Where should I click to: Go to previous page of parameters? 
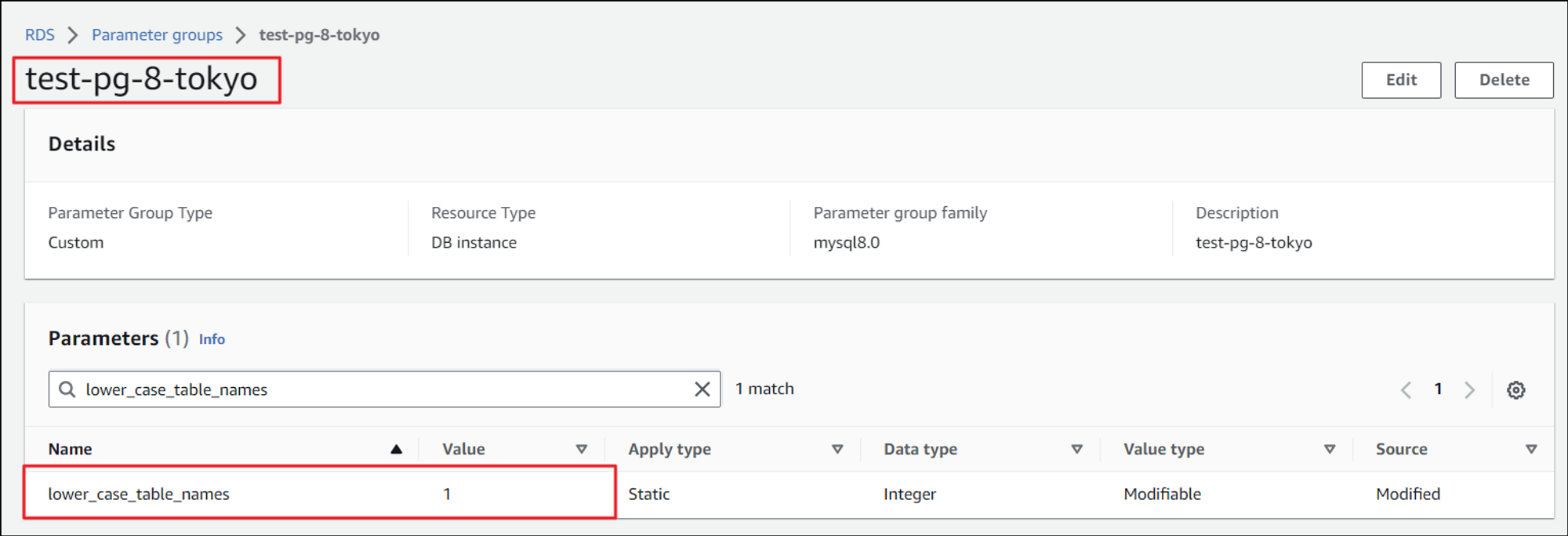[x=1406, y=390]
